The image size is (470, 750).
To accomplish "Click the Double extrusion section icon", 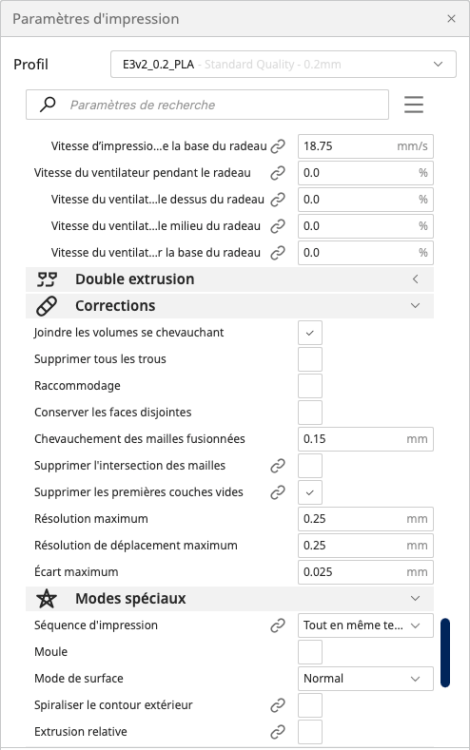I will pyautogui.click(x=47, y=279).
